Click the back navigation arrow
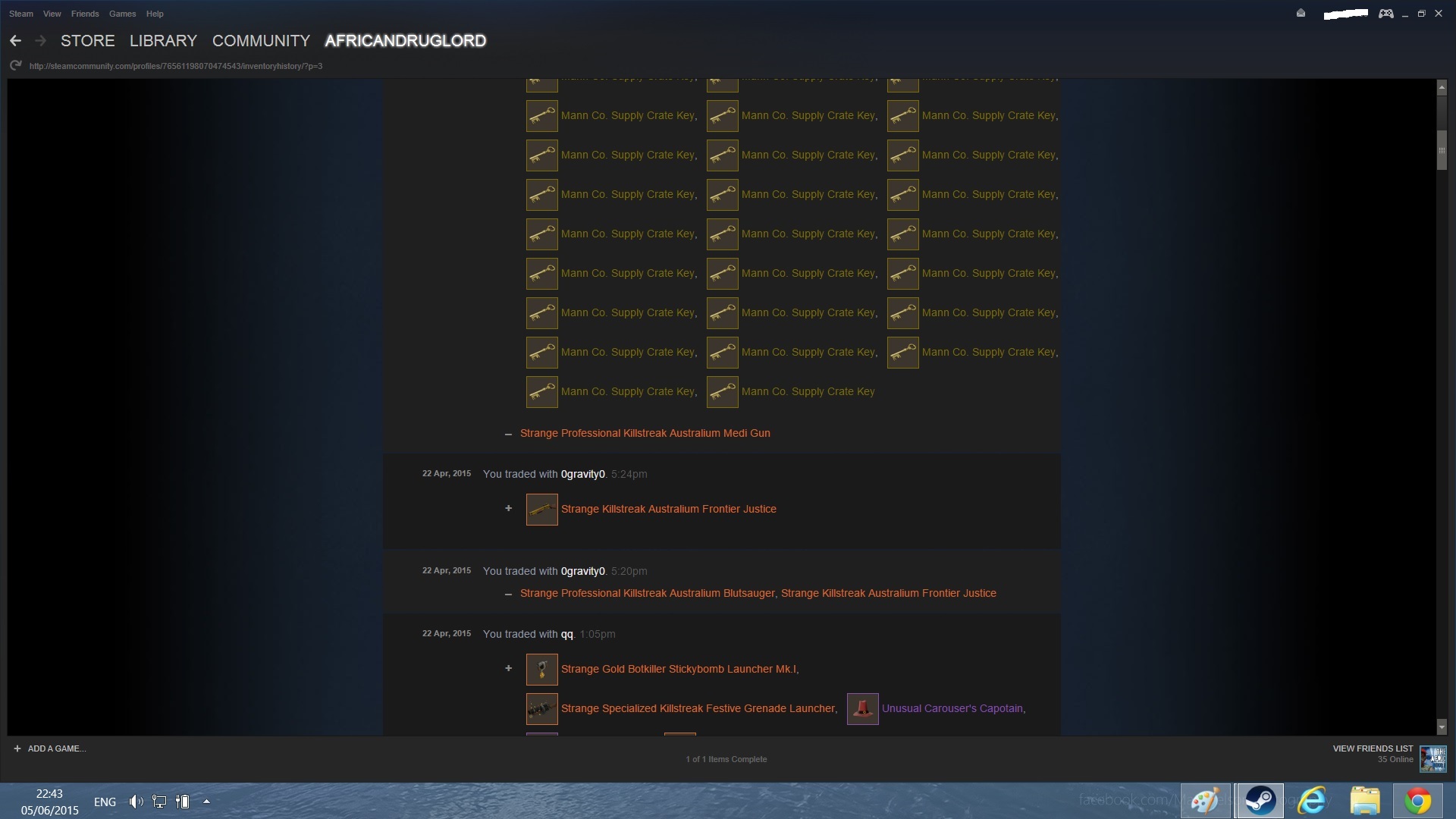The width and height of the screenshot is (1456, 819). (15, 41)
